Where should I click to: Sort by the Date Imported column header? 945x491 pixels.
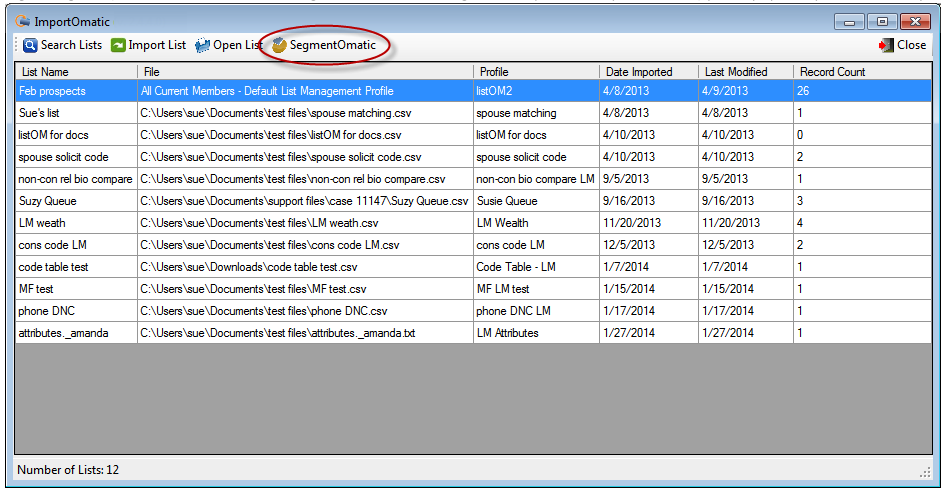pyautogui.click(x=649, y=72)
